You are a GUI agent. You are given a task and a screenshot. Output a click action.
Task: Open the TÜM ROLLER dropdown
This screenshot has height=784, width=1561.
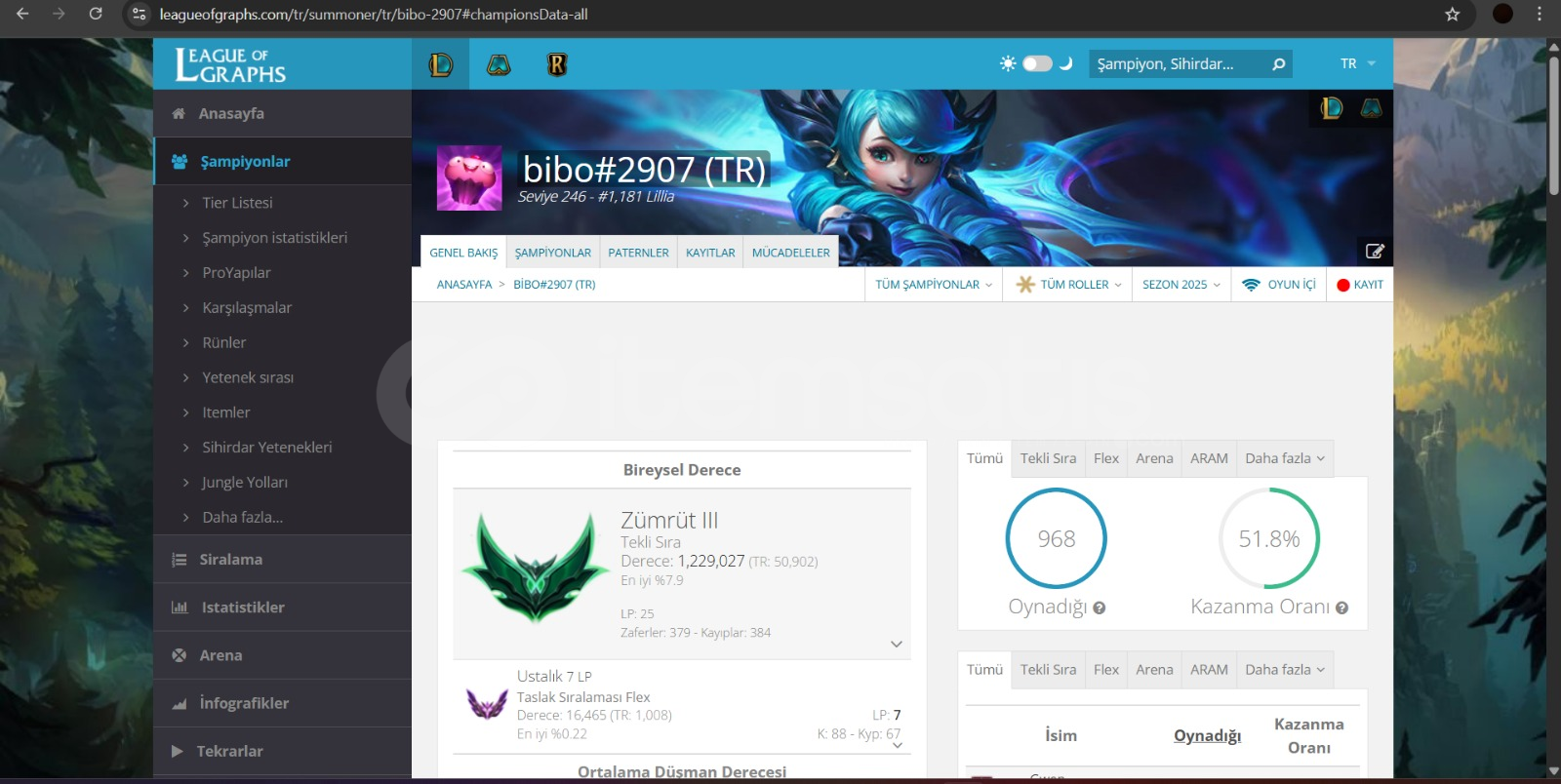tap(1067, 285)
